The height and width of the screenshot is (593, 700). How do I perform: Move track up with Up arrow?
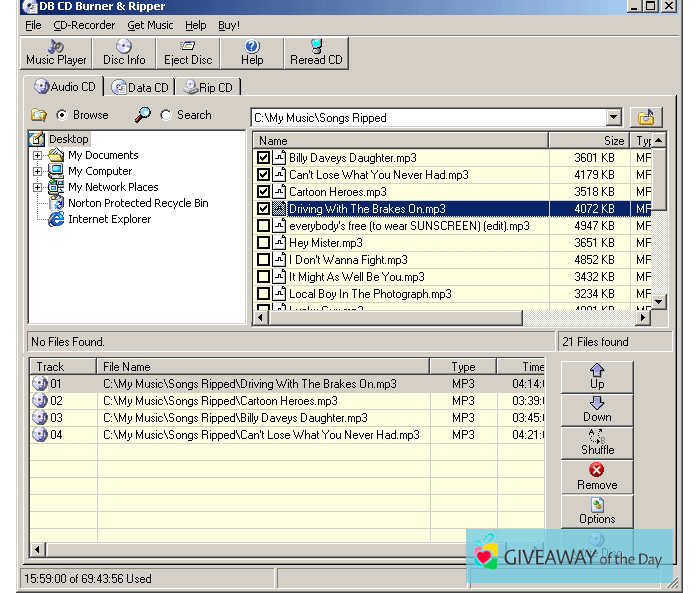(x=597, y=376)
